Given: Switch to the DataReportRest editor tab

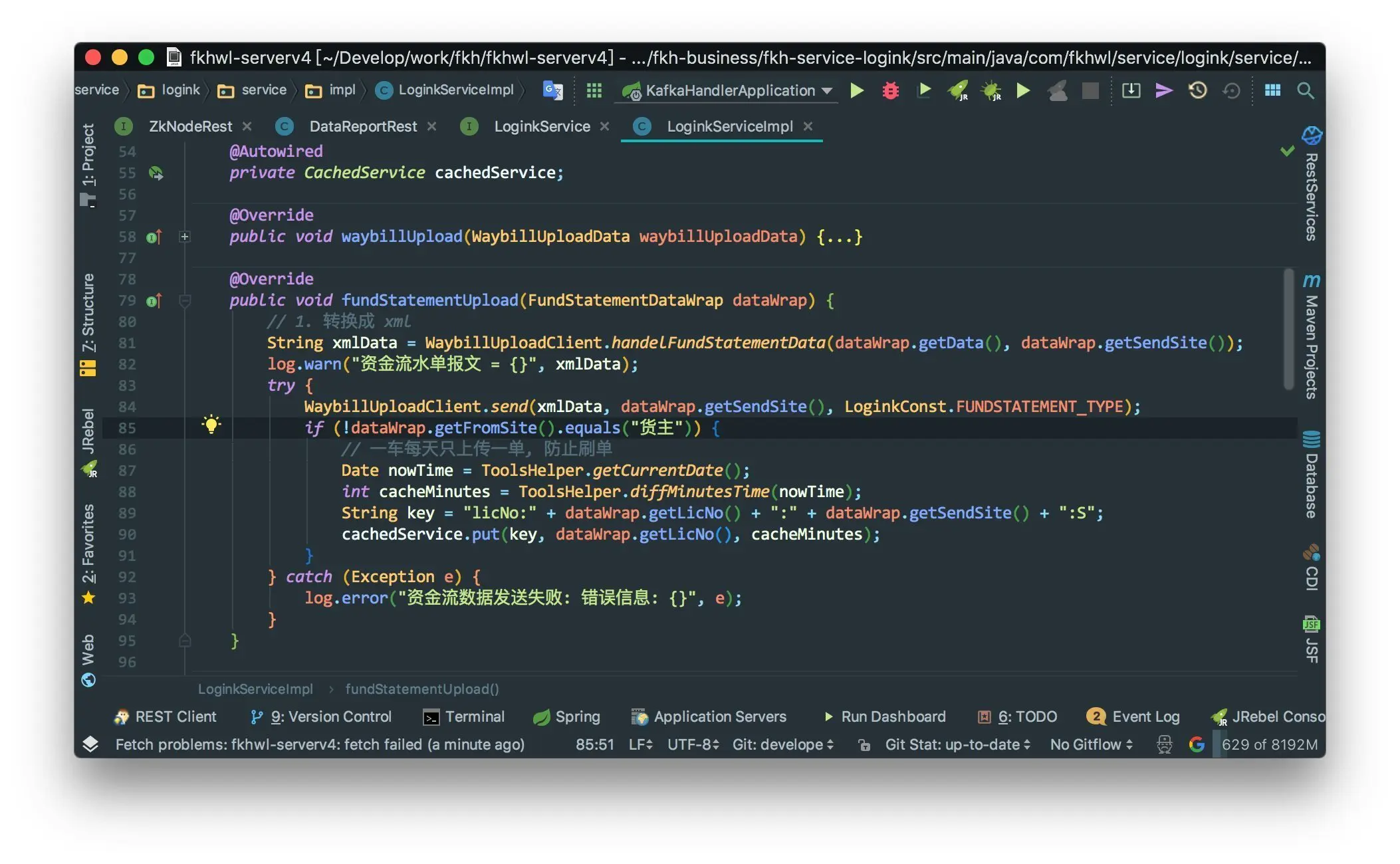Looking at the screenshot, I should point(363,126).
